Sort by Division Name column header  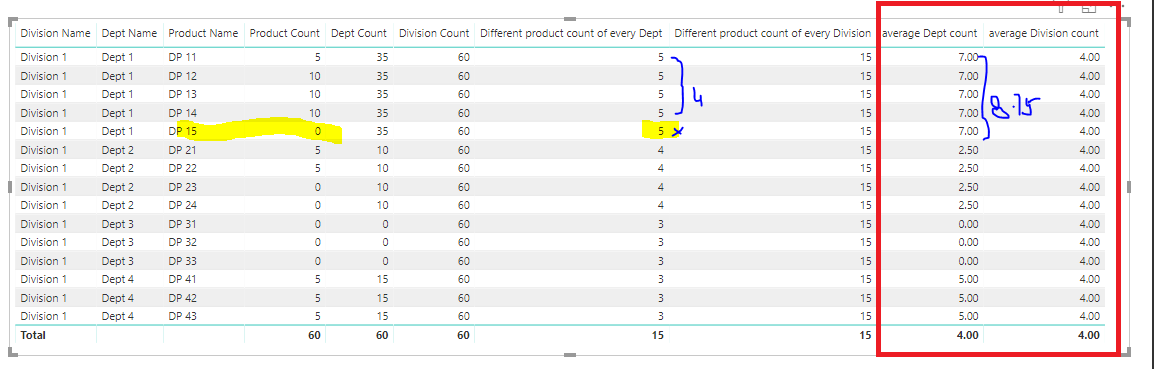coord(55,33)
